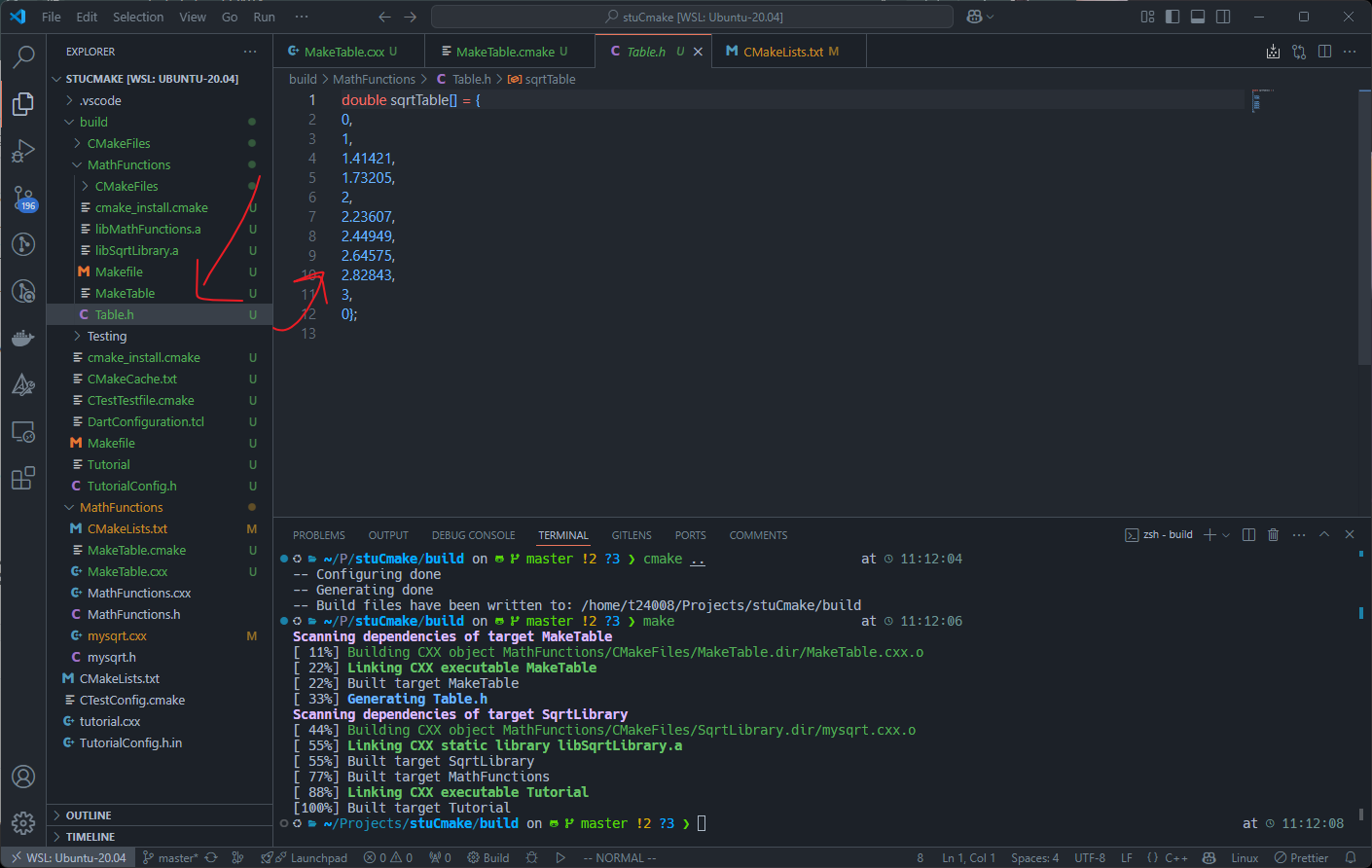Expand the Testing folder
Image resolution: width=1372 pixels, height=868 pixels.
pyautogui.click(x=107, y=336)
